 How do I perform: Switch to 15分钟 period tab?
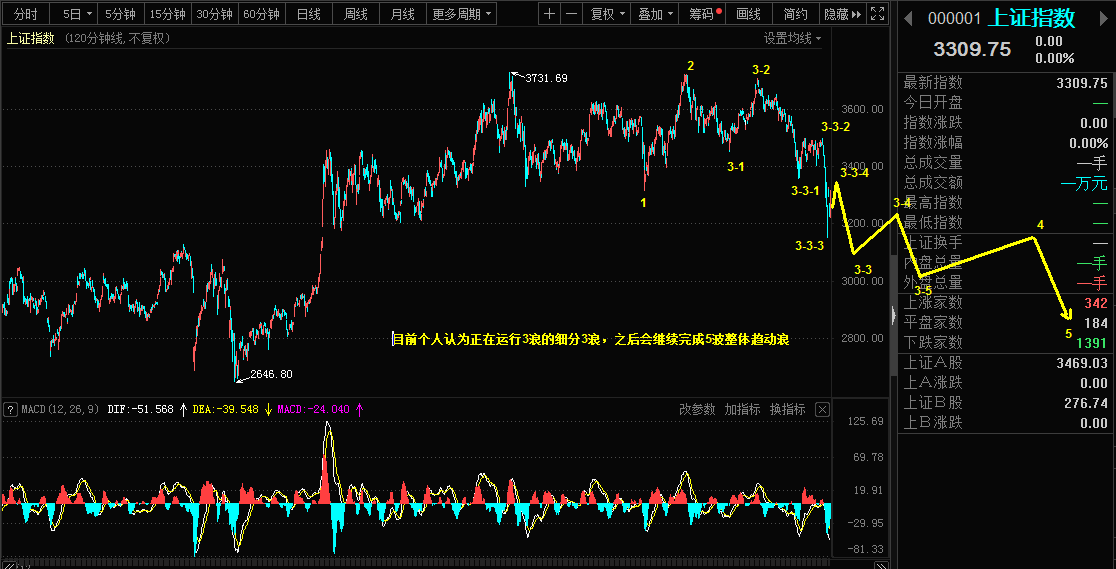click(x=168, y=14)
